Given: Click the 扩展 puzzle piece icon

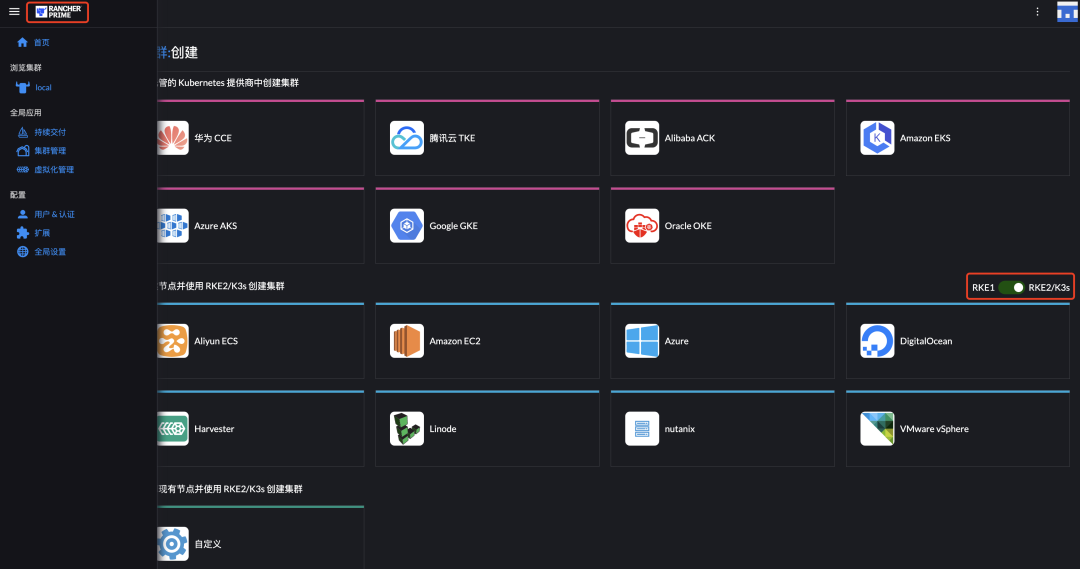Looking at the screenshot, I should tap(23, 233).
